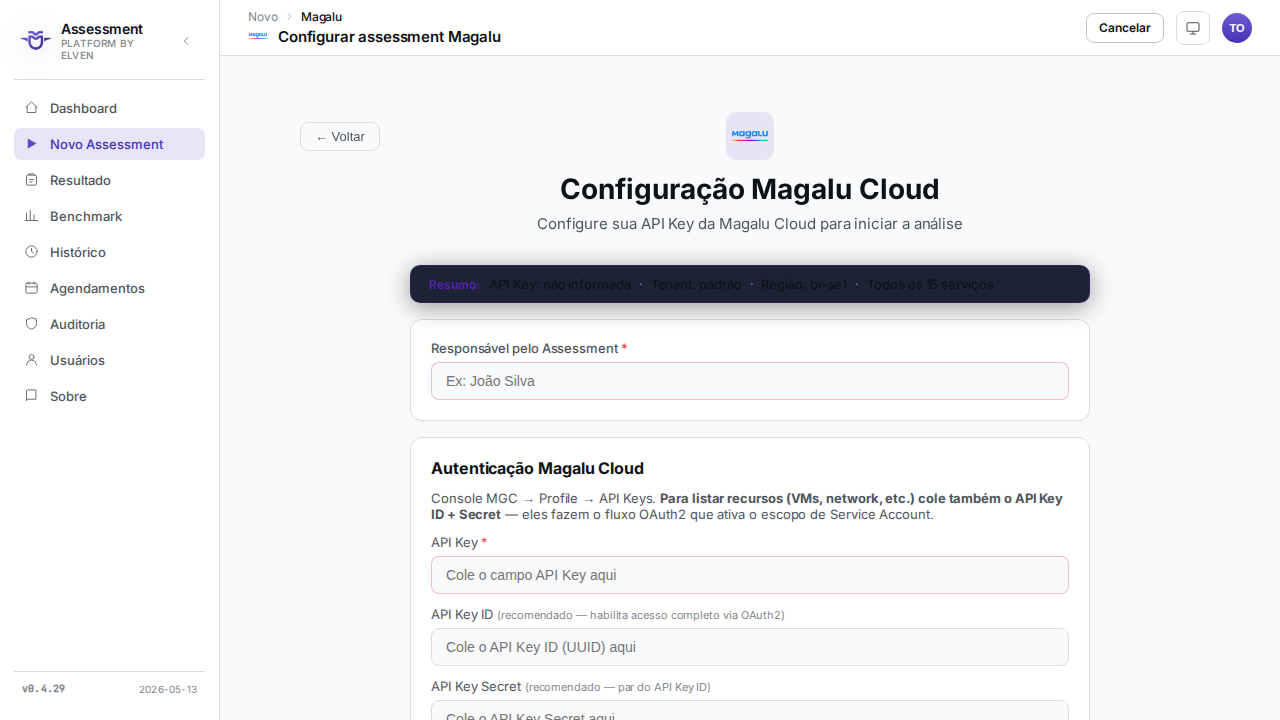Click the Agendamentos calendar icon
This screenshot has height=720, width=1280.
[31, 288]
